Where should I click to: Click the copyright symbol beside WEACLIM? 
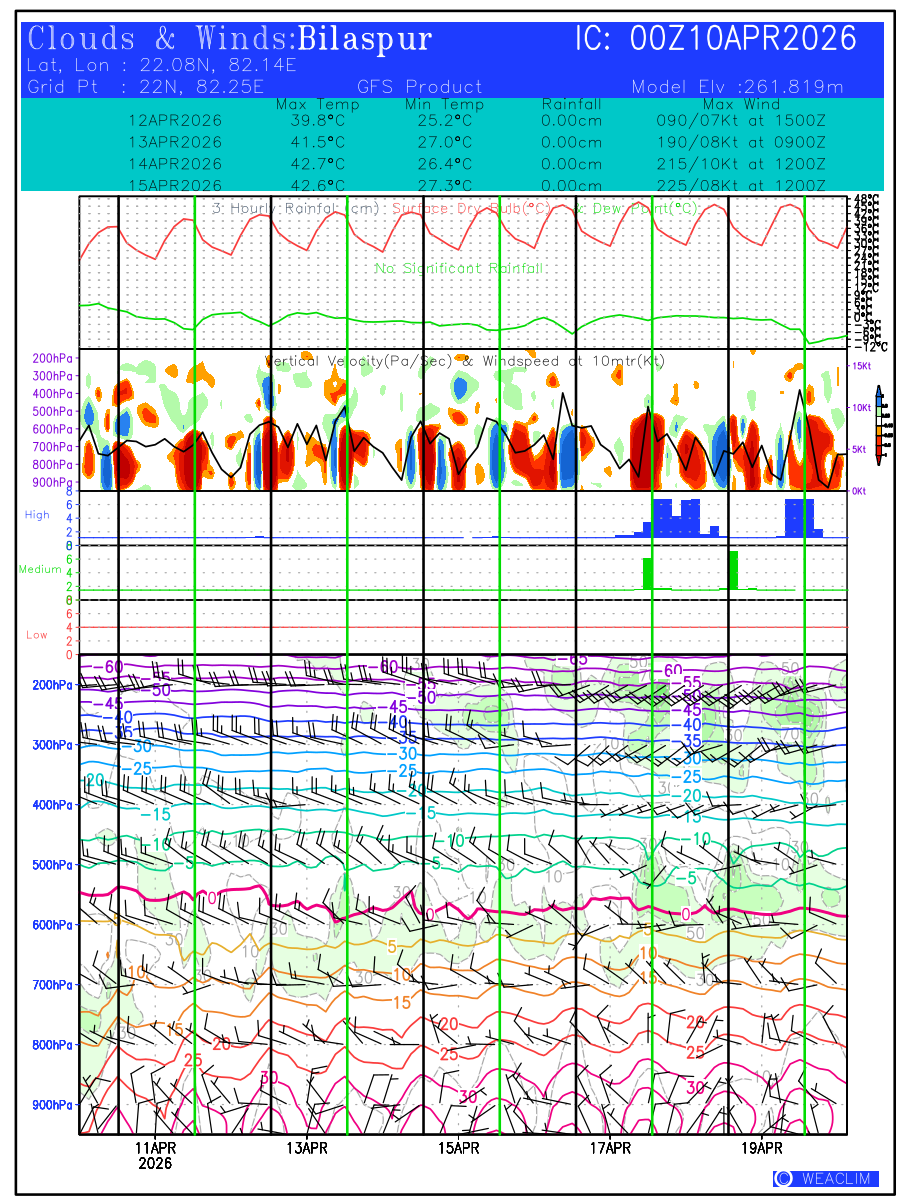click(x=783, y=1178)
